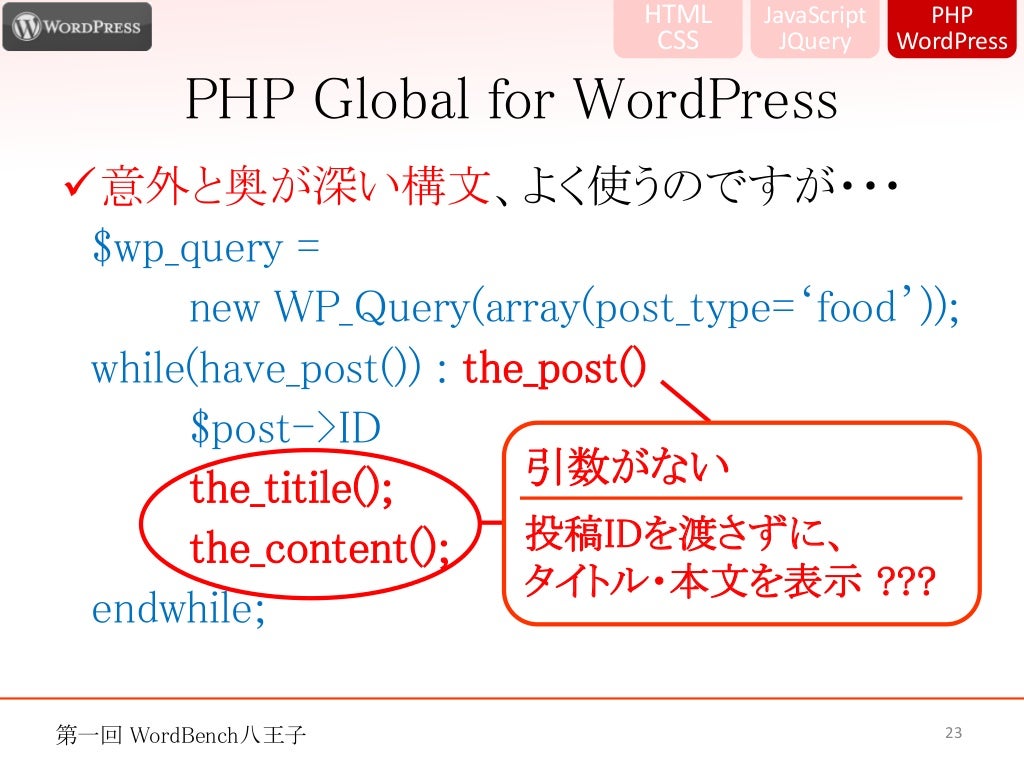Screen dimensions: 1024x768
Task: Click the code line '$wp_query ='
Action: tap(206, 249)
